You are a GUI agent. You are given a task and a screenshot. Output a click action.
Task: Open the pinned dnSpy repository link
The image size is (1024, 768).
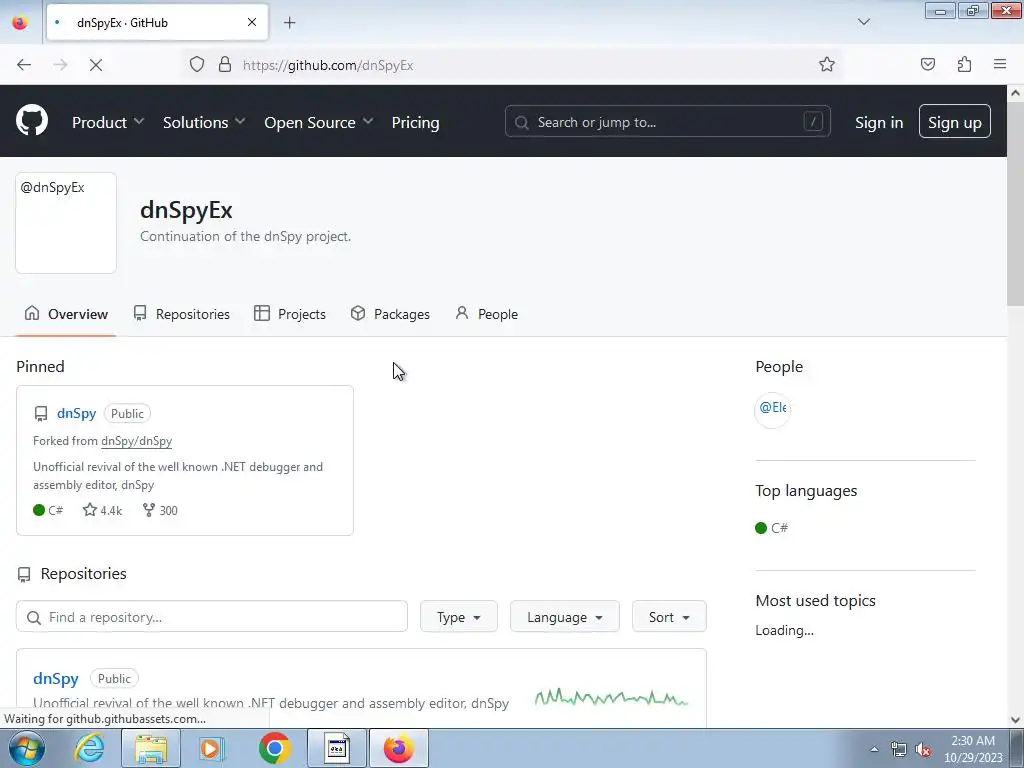[x=76, y=413]
